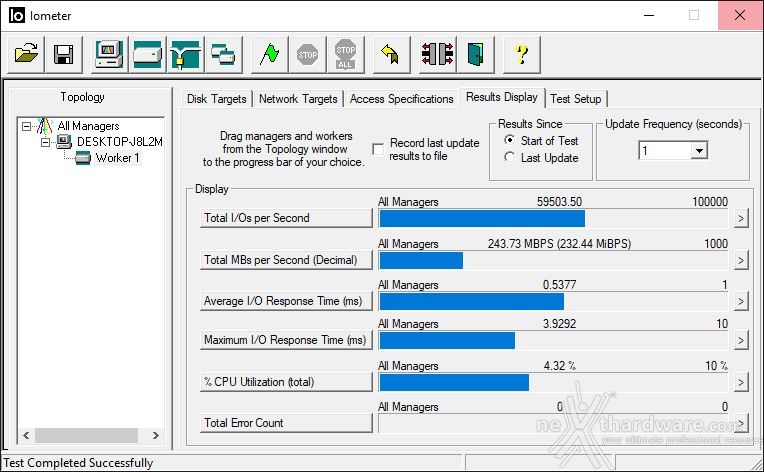Open details arrow for CPU Utilization
The width and height of the screenshot is (764, 472).
741,382
